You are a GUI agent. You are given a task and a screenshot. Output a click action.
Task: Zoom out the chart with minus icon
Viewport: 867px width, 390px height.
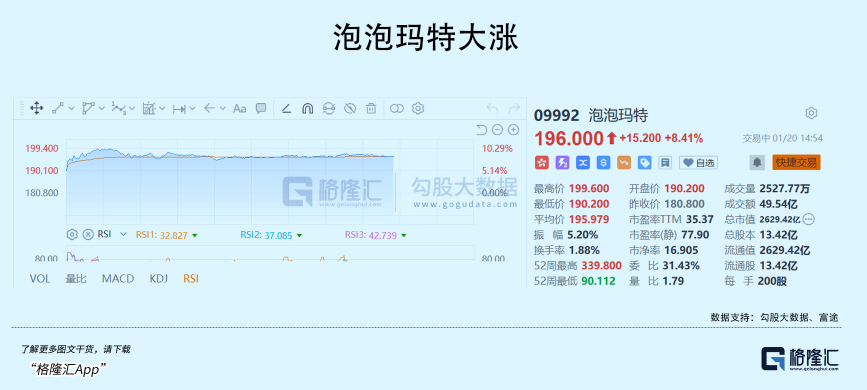(497, 130)
